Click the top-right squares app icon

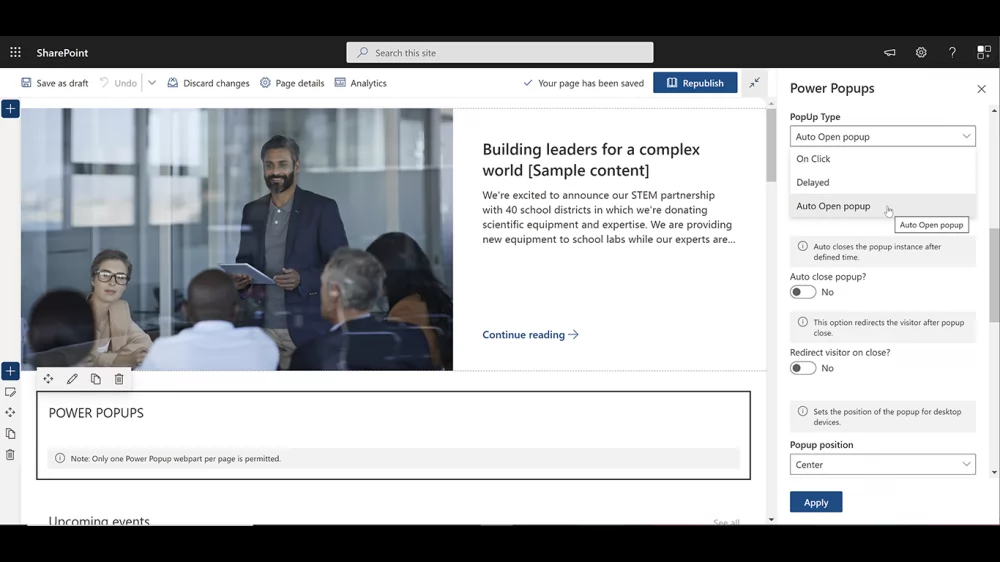point(983,52)
